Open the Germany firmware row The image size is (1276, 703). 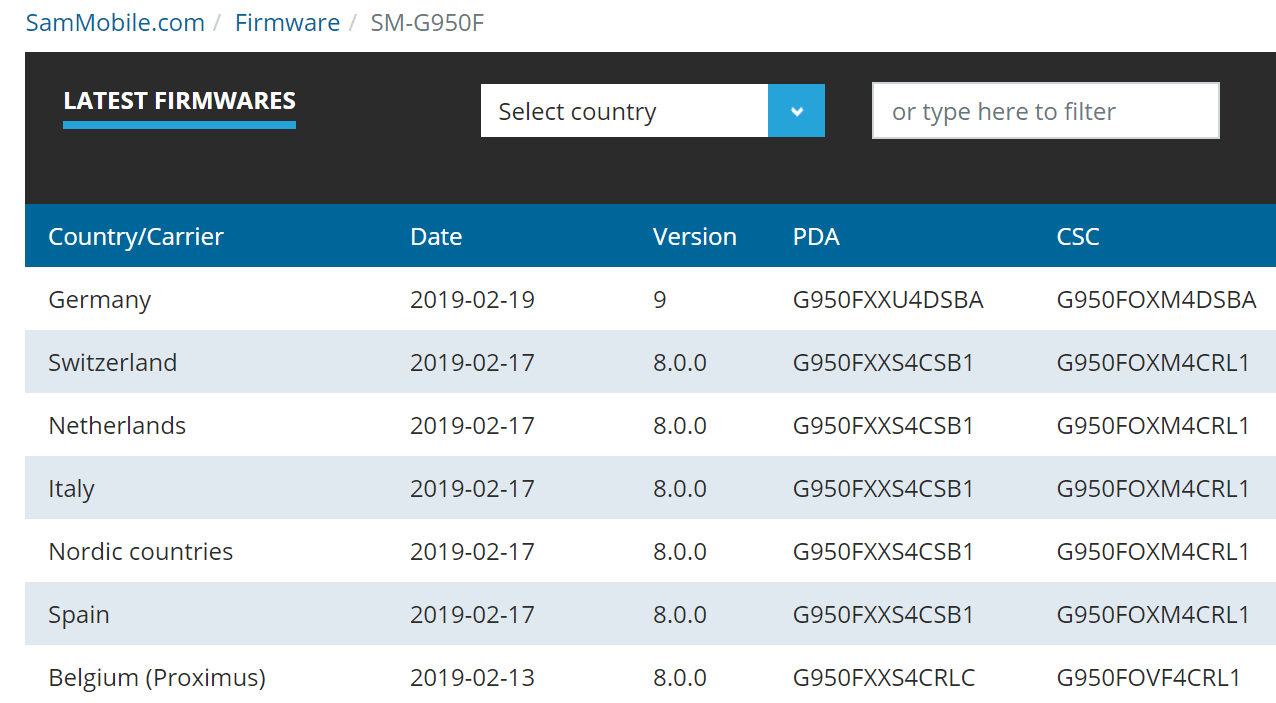650,299
